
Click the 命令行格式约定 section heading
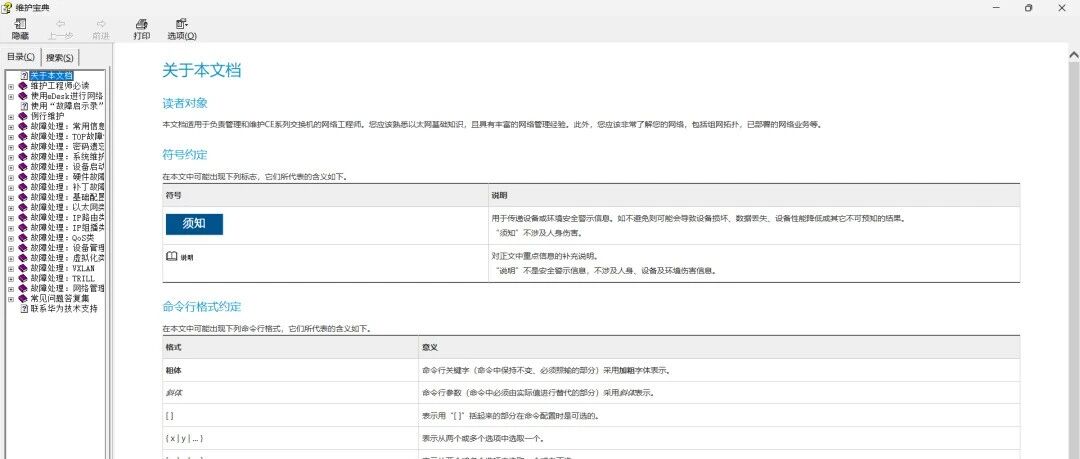202,307
